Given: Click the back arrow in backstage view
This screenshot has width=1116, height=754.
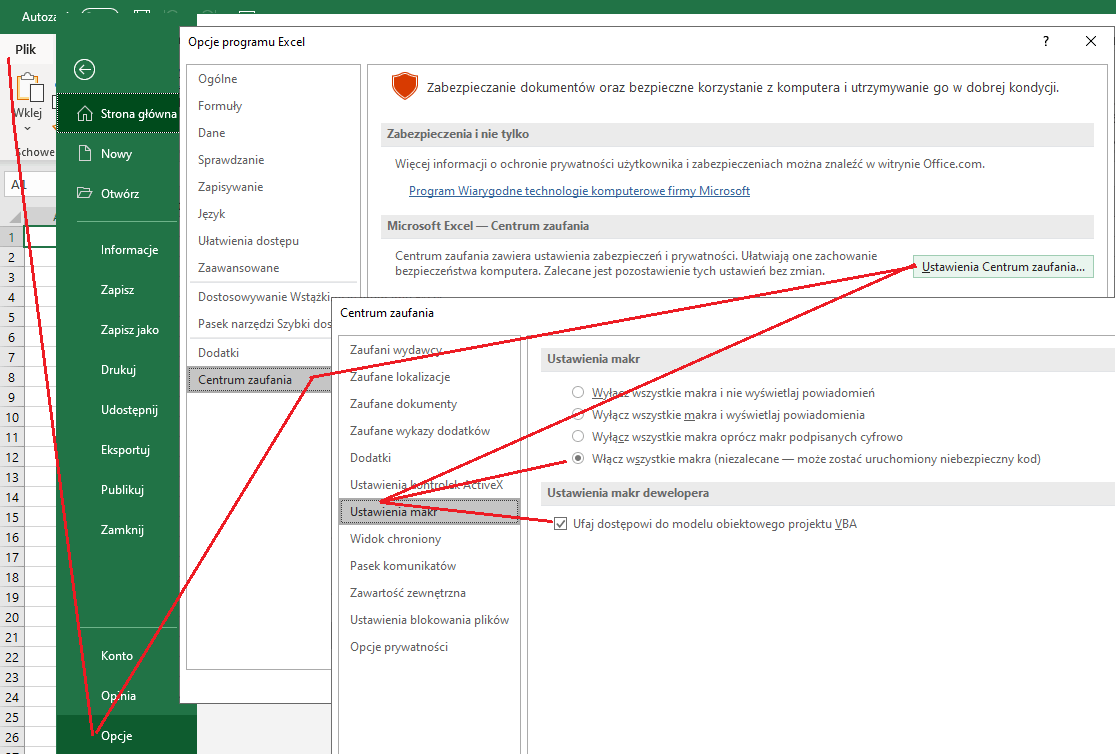Looking at the screenshot, I should (x=84, y=69).
